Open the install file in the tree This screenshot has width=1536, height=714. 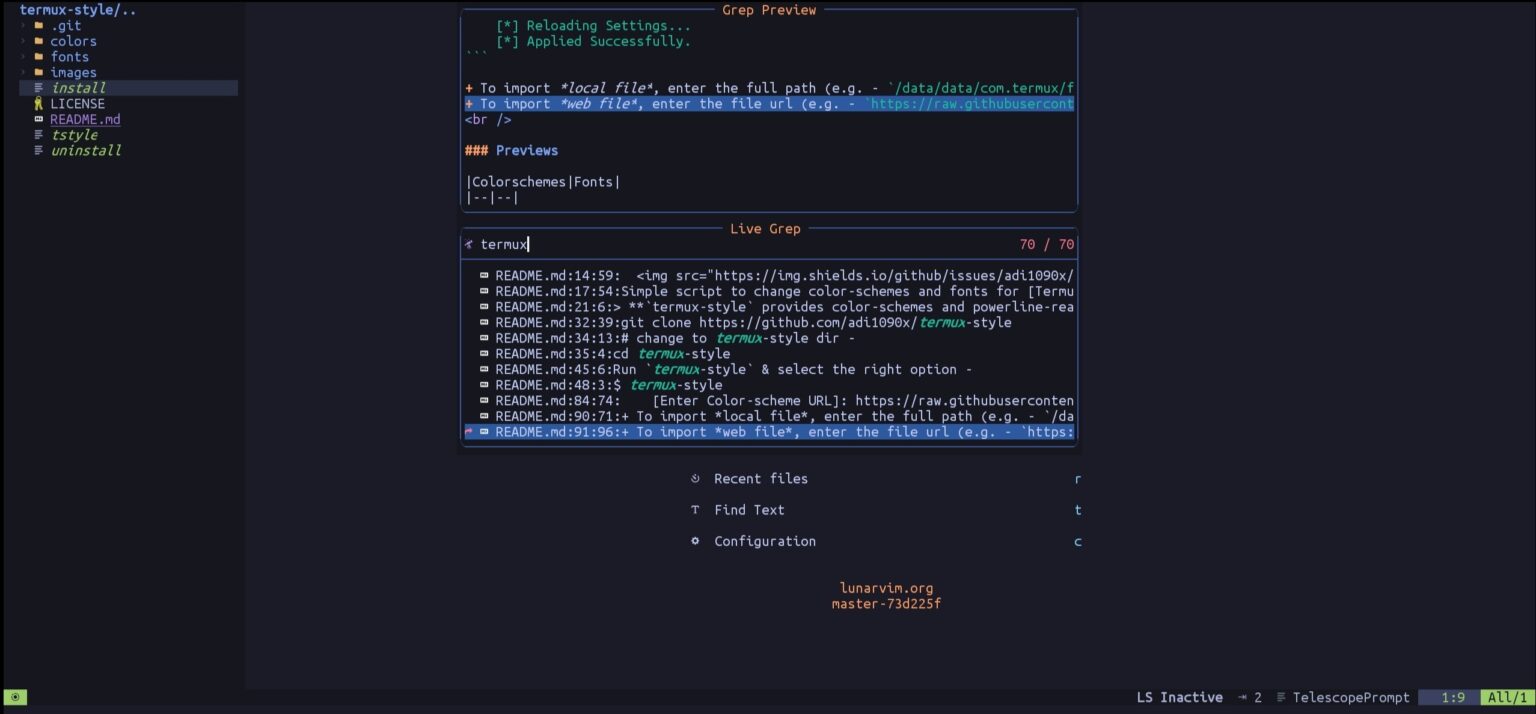pyautogui.click(x=77, y=88)
